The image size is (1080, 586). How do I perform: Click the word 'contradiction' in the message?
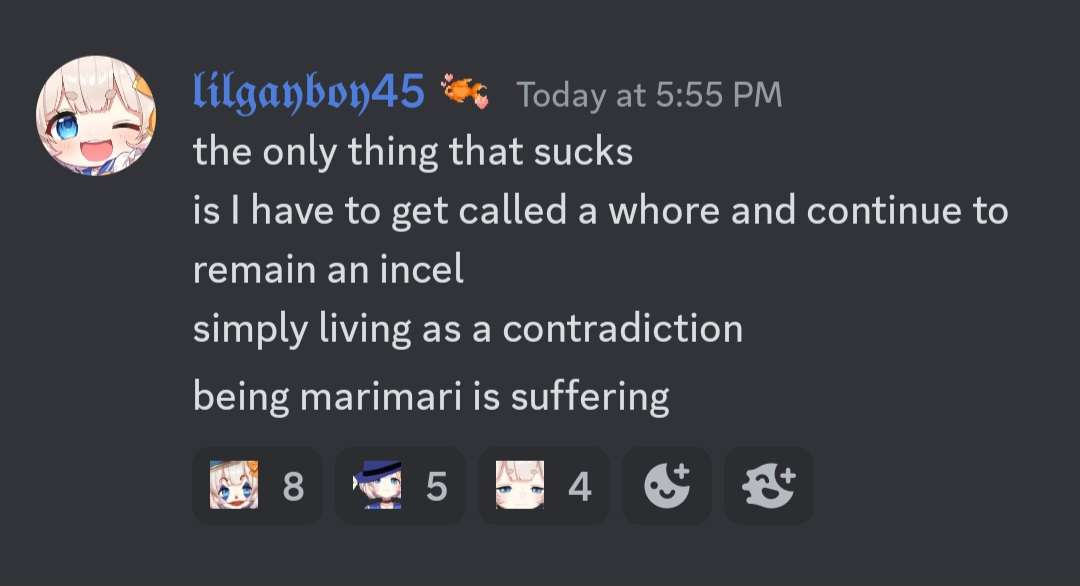click(623, 328)
